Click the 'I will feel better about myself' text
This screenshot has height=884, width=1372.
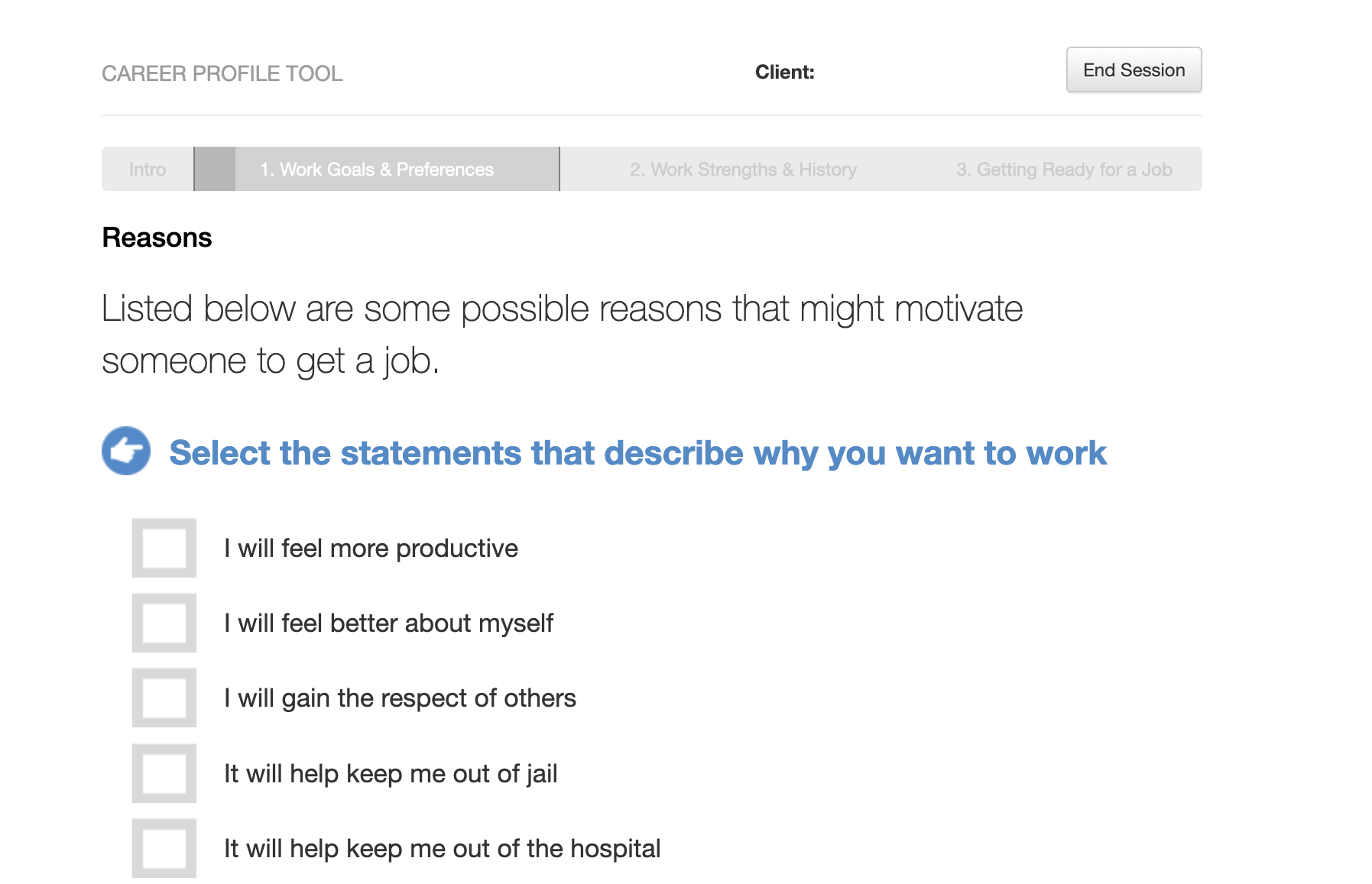(x=388, y=623)
